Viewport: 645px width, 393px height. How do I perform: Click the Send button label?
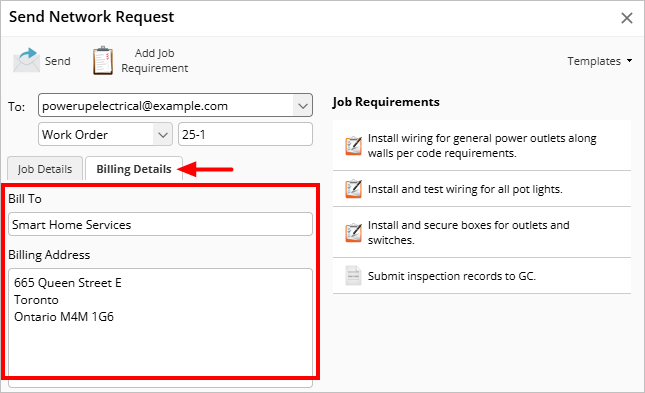pos(58,61)
